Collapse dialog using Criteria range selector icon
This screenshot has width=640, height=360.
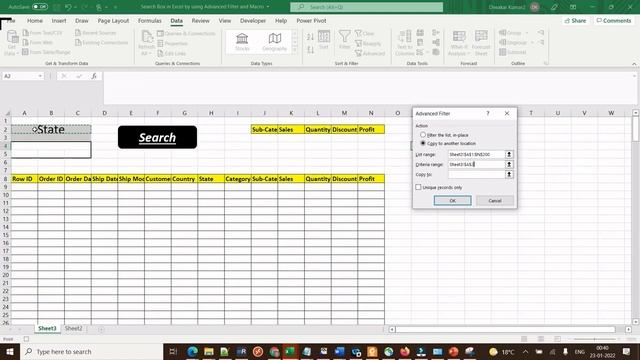(x=509, y=164)
